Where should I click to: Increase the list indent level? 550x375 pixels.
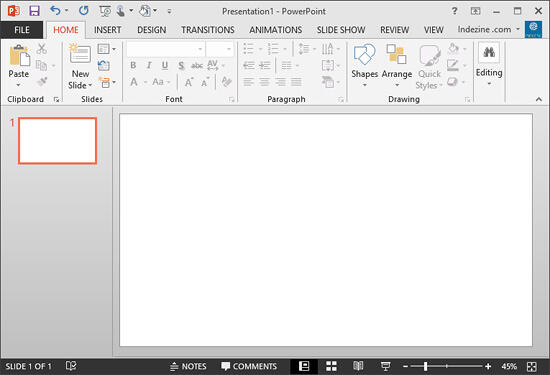[265, 65]
